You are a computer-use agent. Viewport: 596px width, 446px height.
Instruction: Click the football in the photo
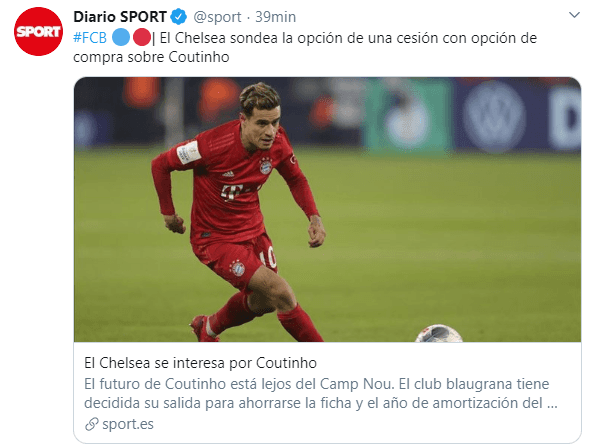(x=438, y=333)
